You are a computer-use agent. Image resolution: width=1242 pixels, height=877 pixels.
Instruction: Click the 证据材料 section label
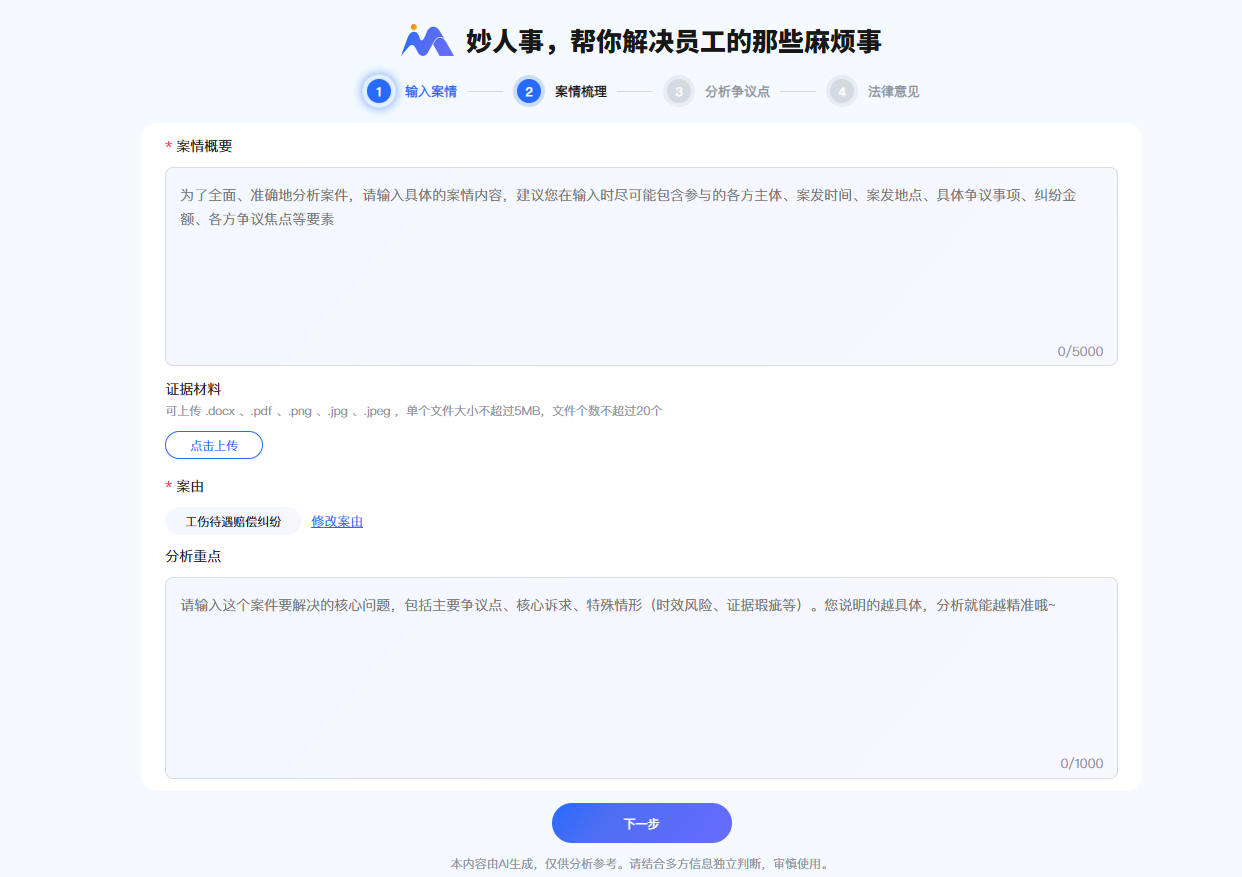coord(193,389)
